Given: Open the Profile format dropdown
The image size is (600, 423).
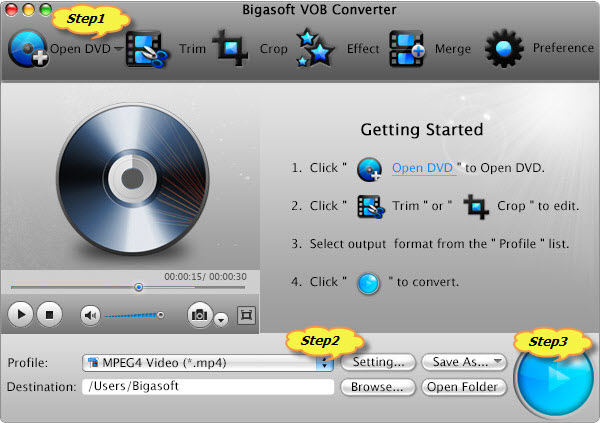Looking at the screenshot, I should [x=208, y=363].
